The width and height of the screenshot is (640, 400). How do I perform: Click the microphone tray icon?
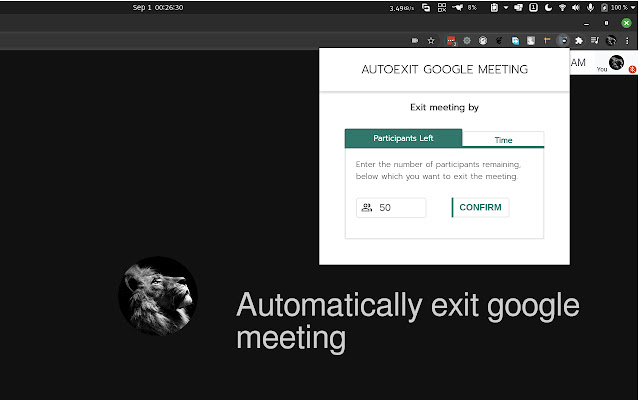[x=590, y=7]
